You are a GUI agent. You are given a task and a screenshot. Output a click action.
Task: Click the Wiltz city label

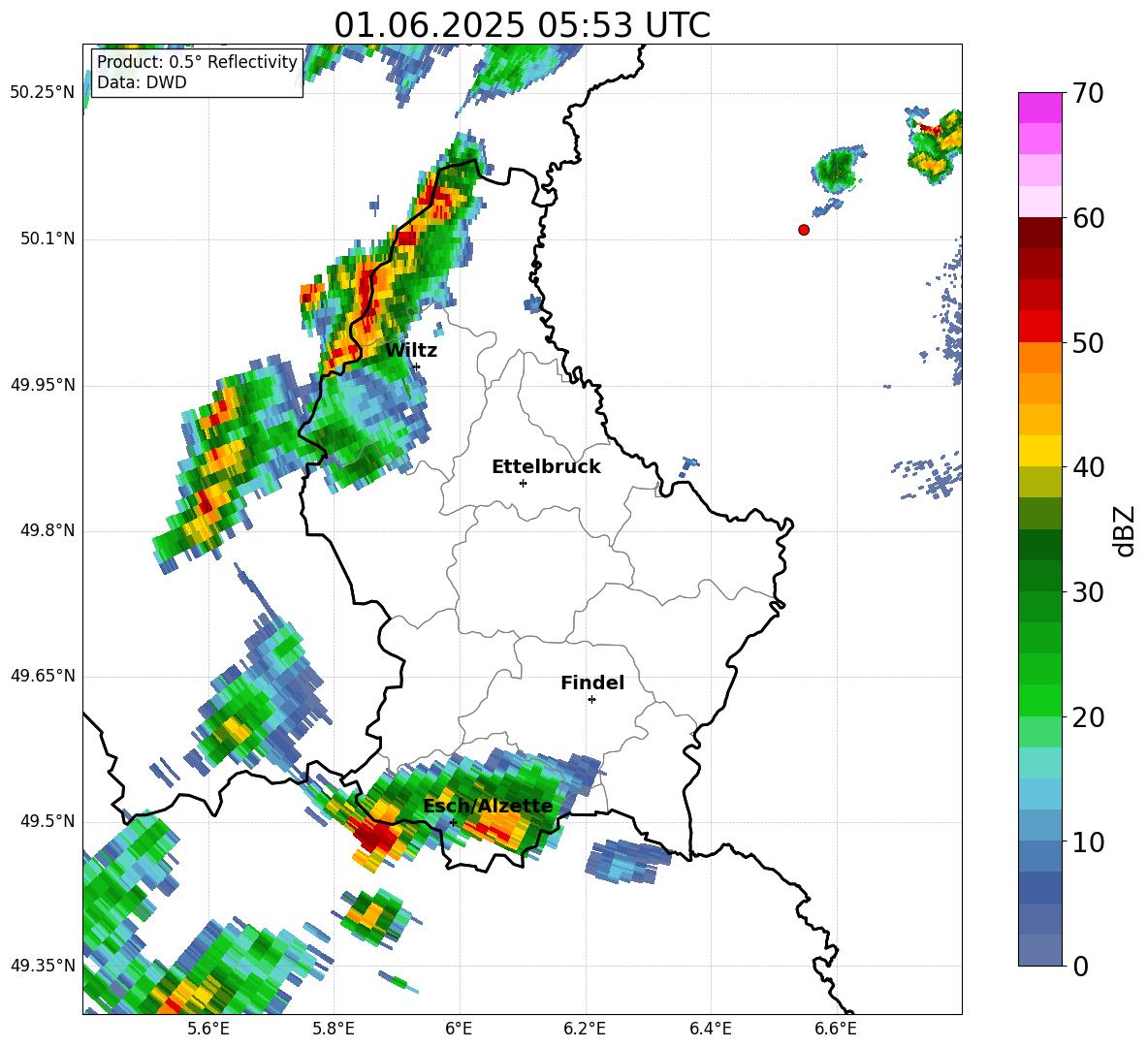[411, 351]
